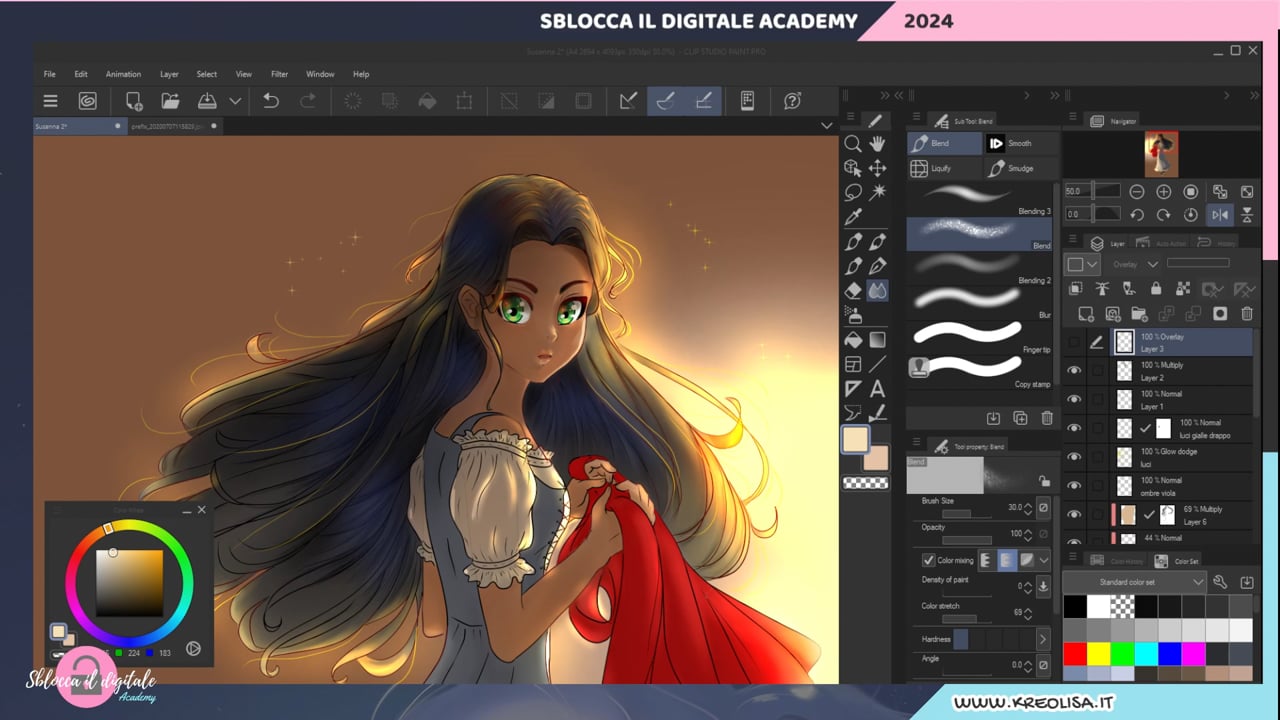Select the Lasso selection tool
Image resolution: width=1280 pixels, height=720 pixels.
click(853, 192)
